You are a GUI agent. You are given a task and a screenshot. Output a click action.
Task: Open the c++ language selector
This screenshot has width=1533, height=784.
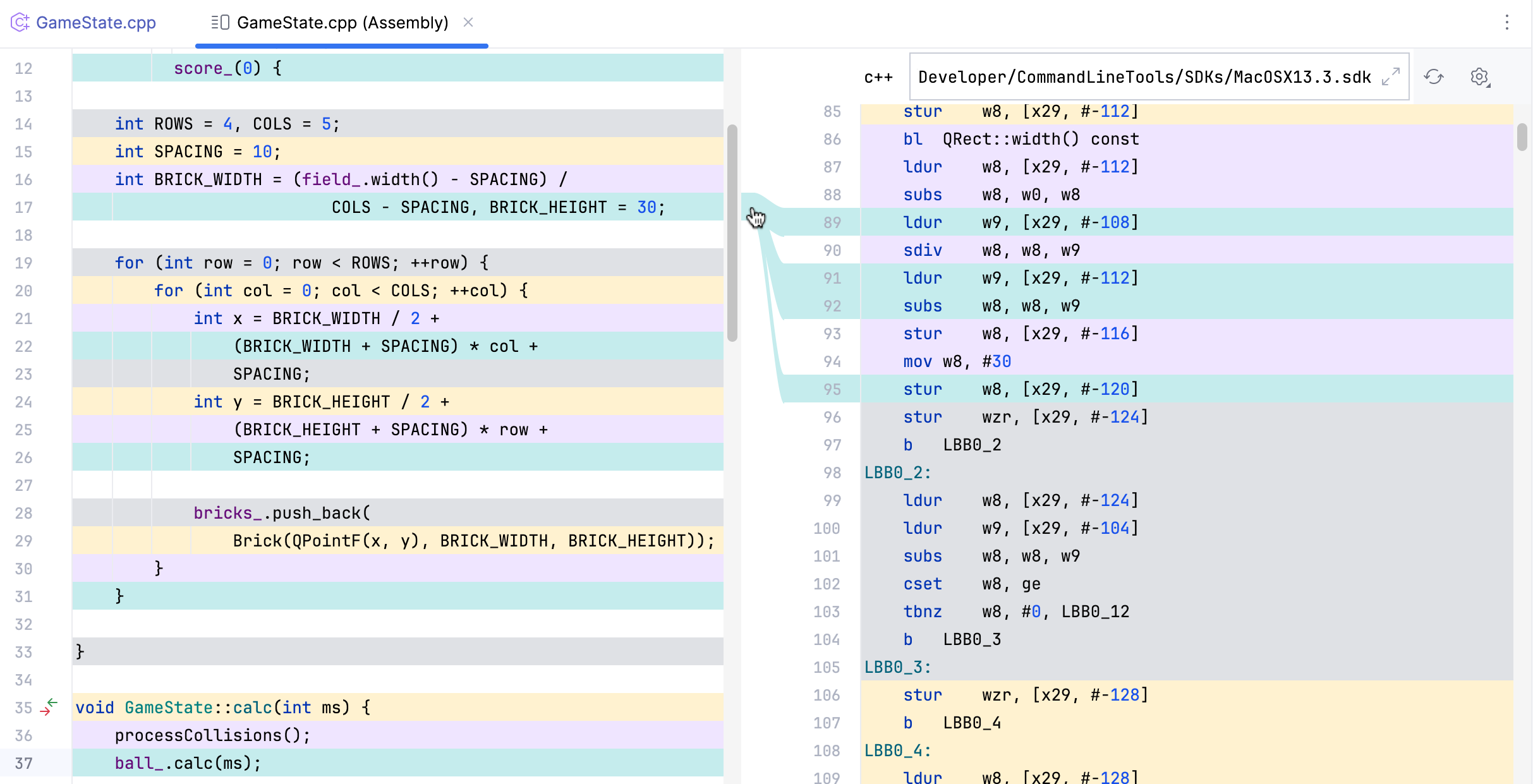click(879, 76)
